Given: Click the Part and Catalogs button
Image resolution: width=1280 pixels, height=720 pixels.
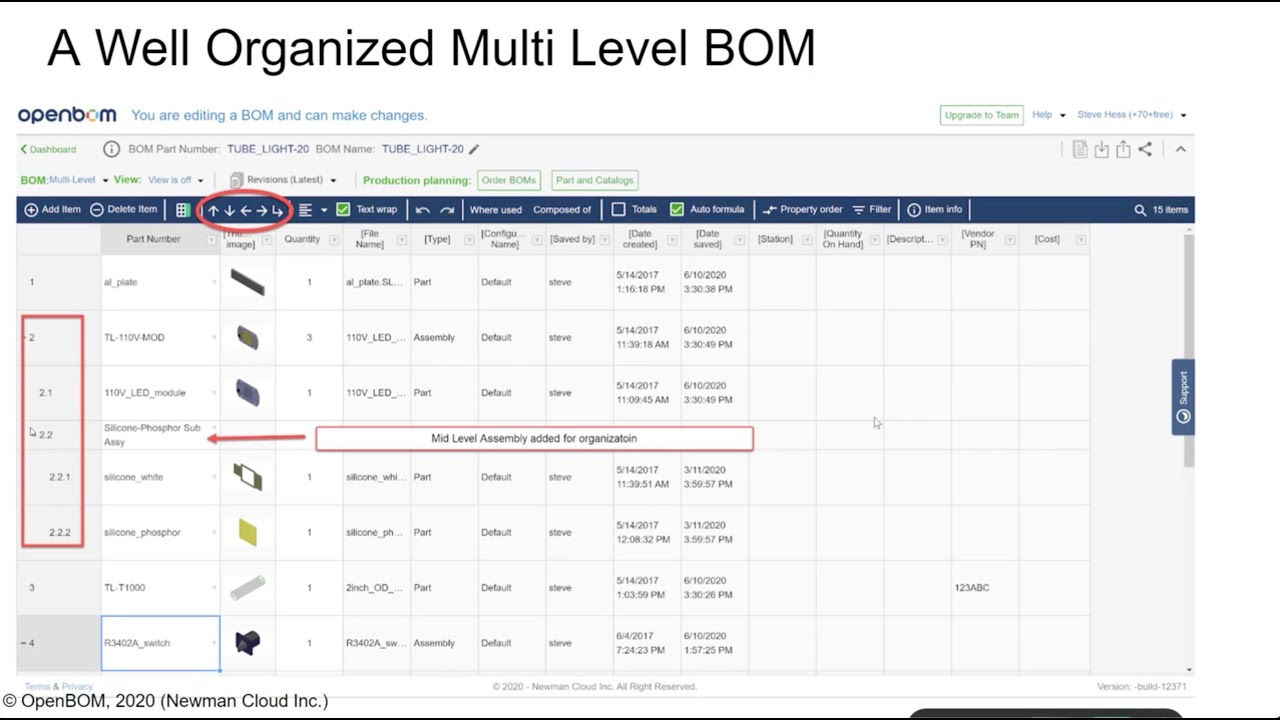Looking at the screenshot, I should 594,181.
